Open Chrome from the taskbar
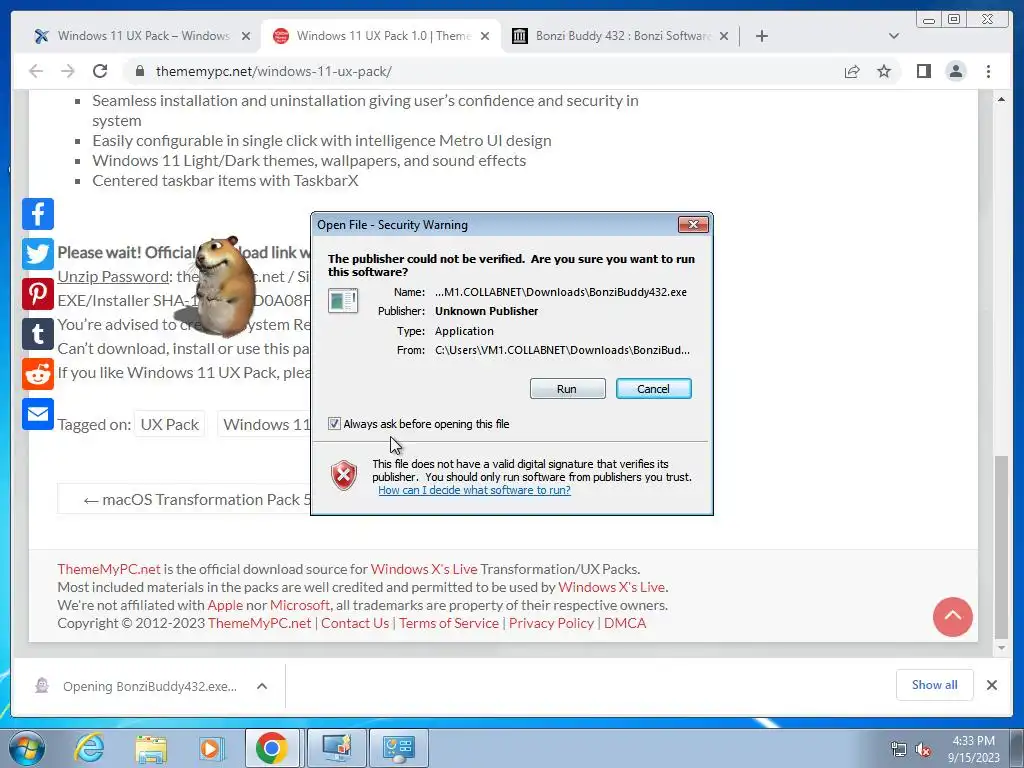Viewport: 1024px width, 768px height. click(x=272, y=748)
